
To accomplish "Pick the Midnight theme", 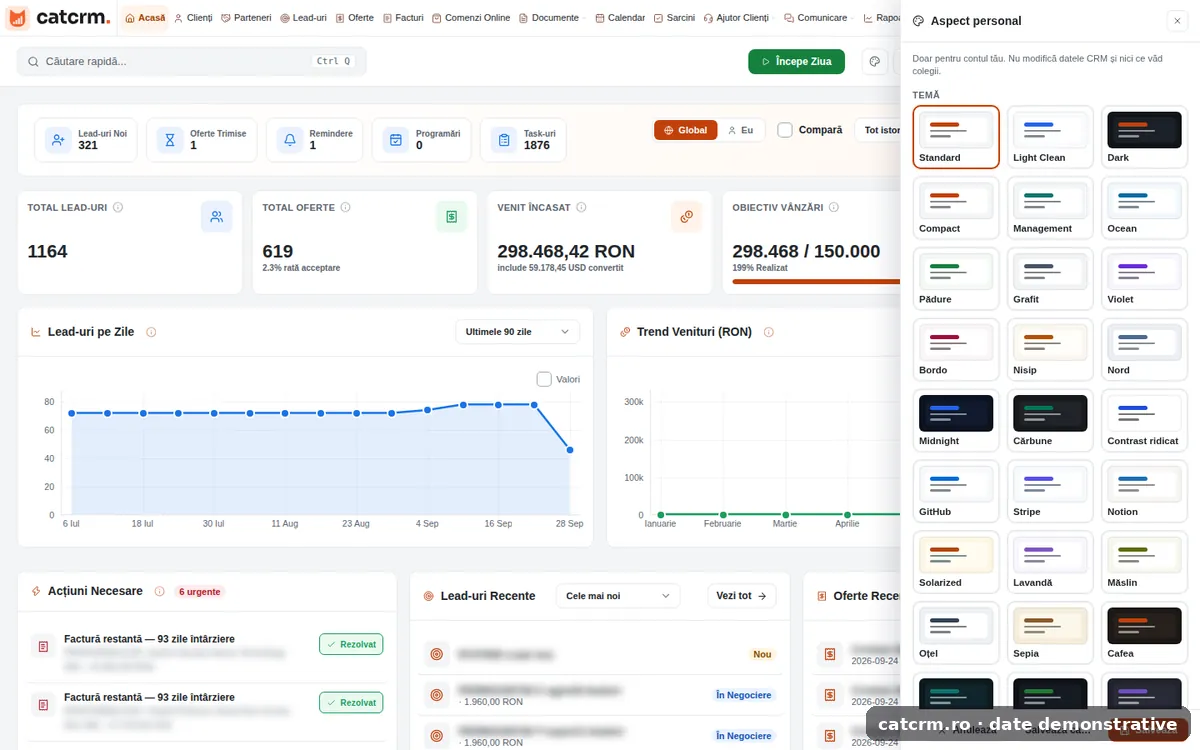I will 956,420.
